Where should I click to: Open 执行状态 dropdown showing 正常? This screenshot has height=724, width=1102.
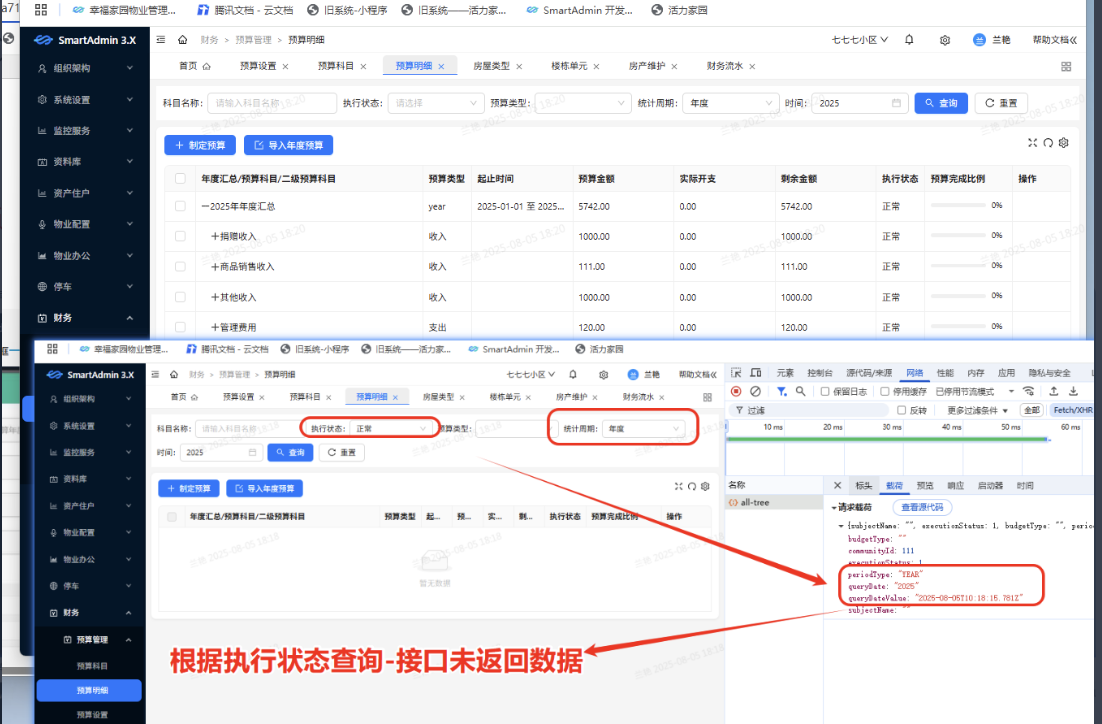pyautogui.click(x=370, y=428)
